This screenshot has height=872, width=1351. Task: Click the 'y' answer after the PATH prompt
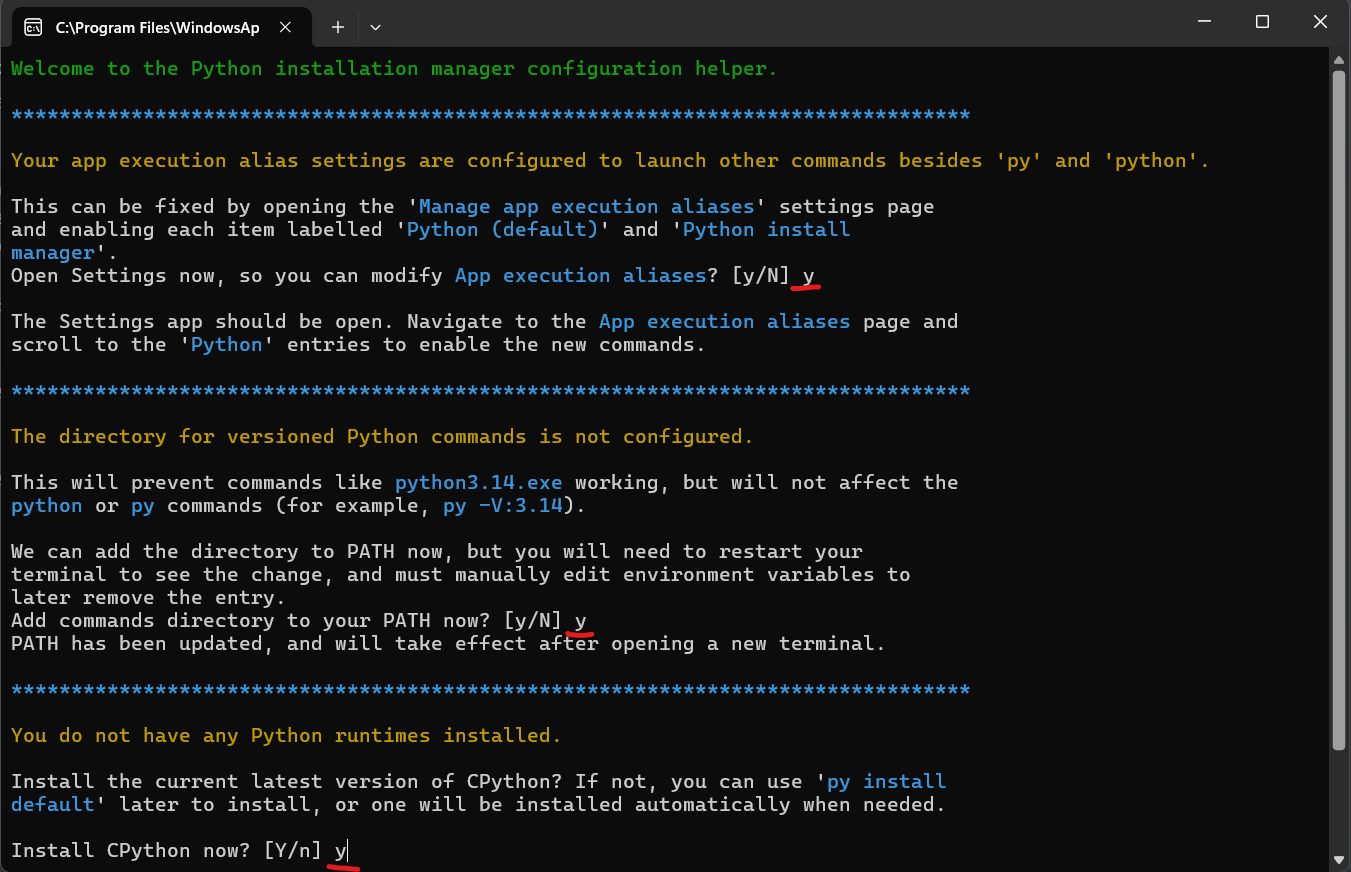point(580,621)
